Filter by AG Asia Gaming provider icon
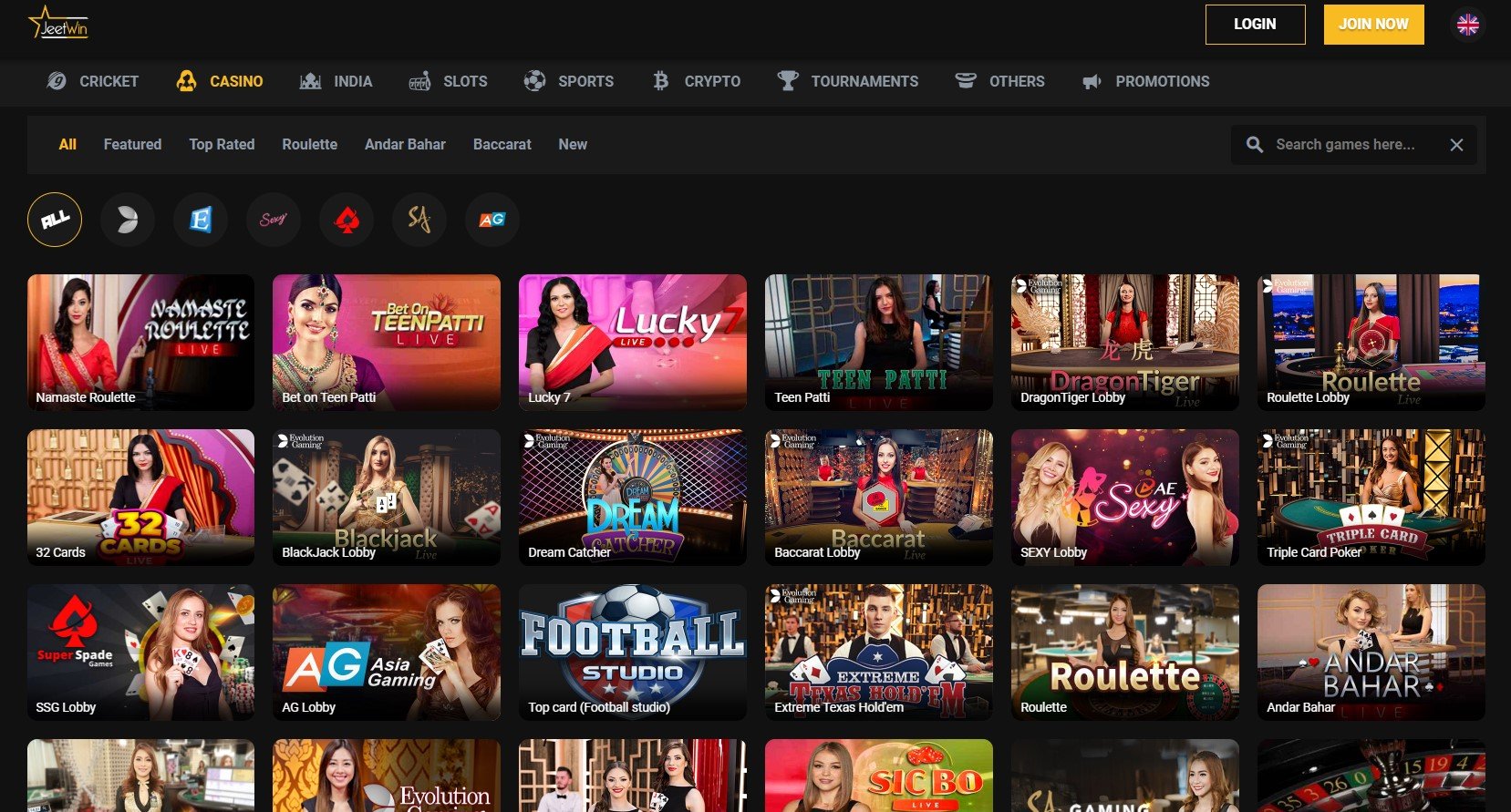Viewport: 1511px width, 812px height. pyautogui.click(x=492, y=220)
